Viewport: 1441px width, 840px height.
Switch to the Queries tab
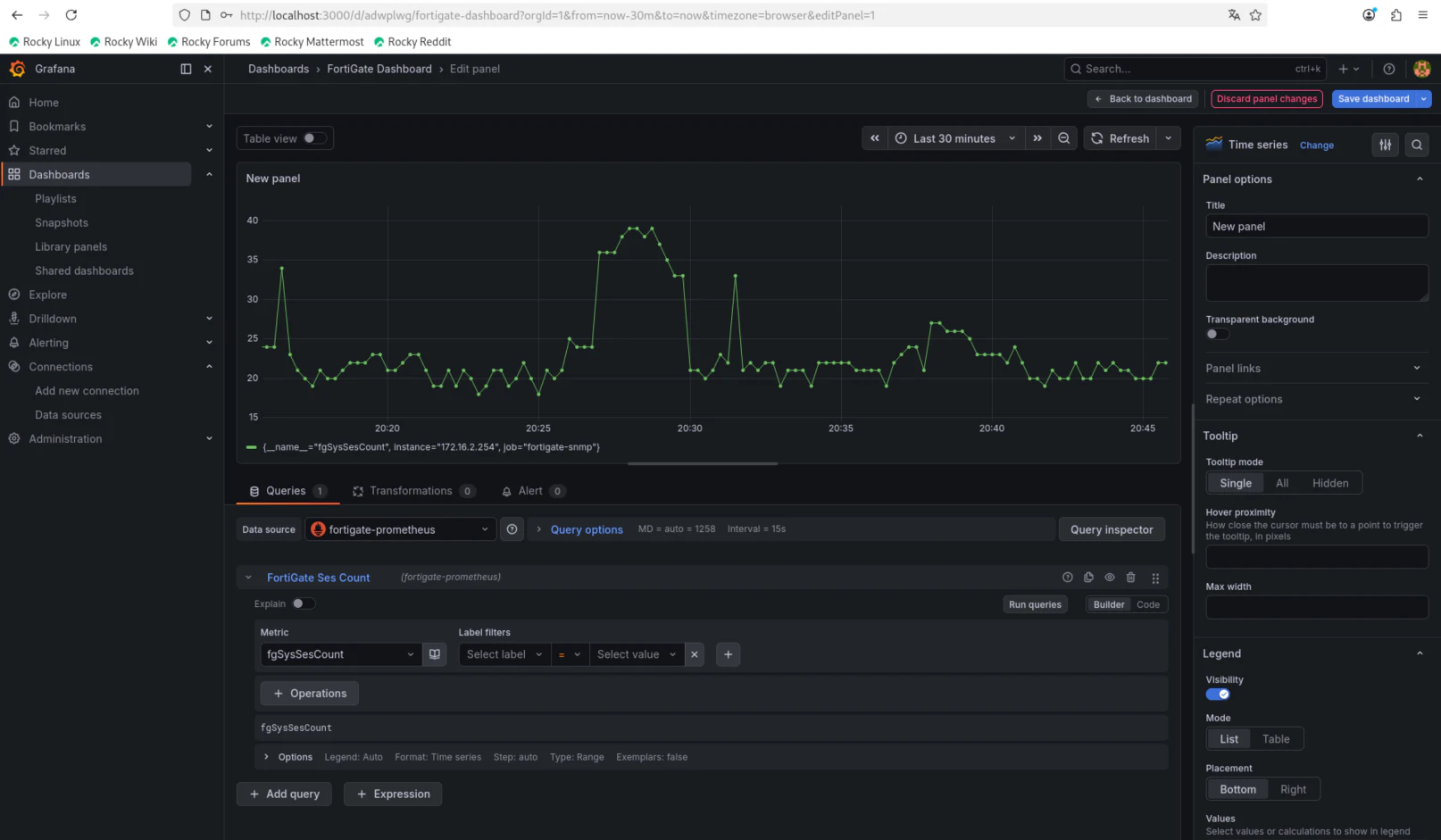point(287,491)
